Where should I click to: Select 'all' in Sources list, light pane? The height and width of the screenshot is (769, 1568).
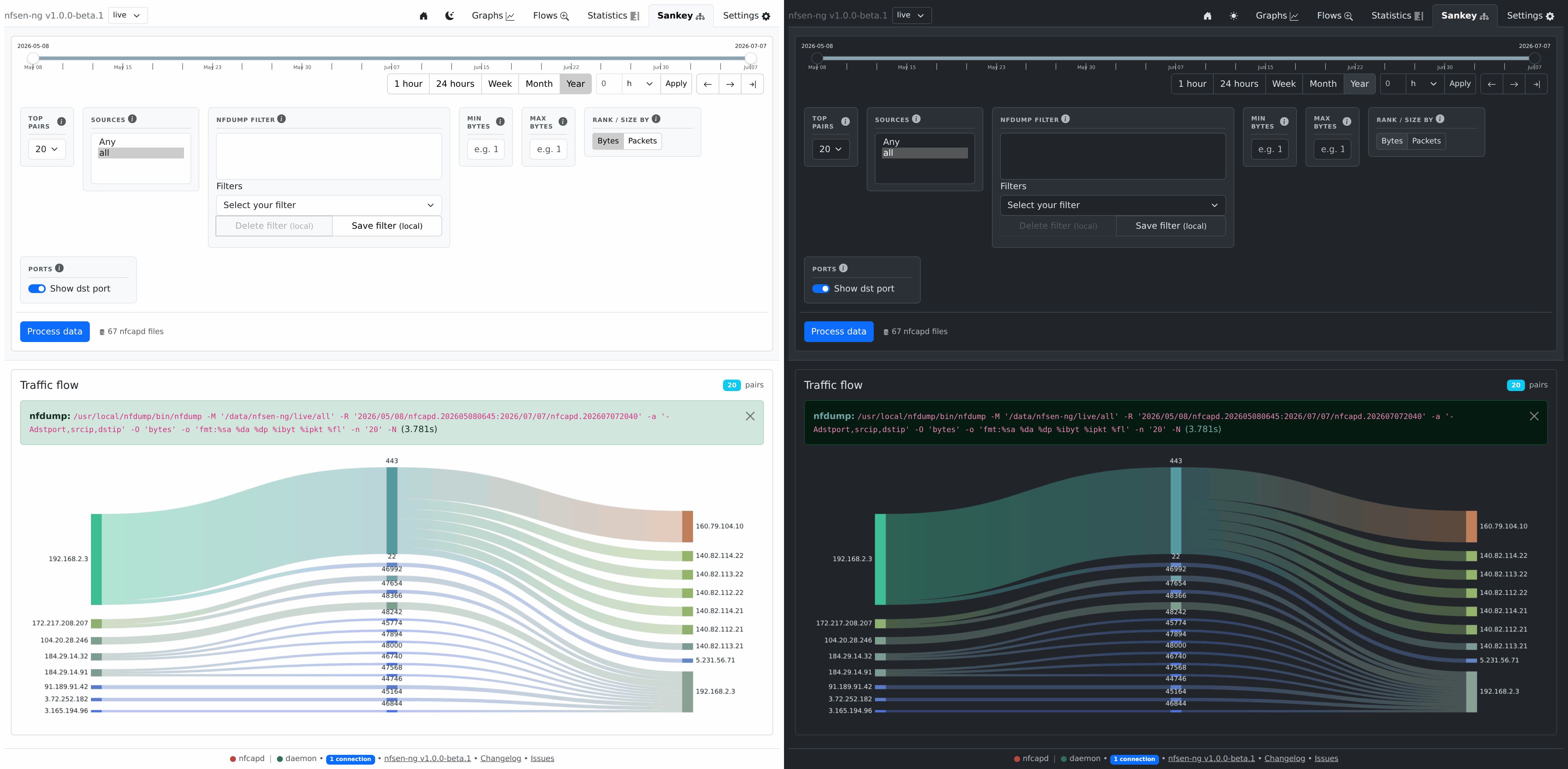141,153
